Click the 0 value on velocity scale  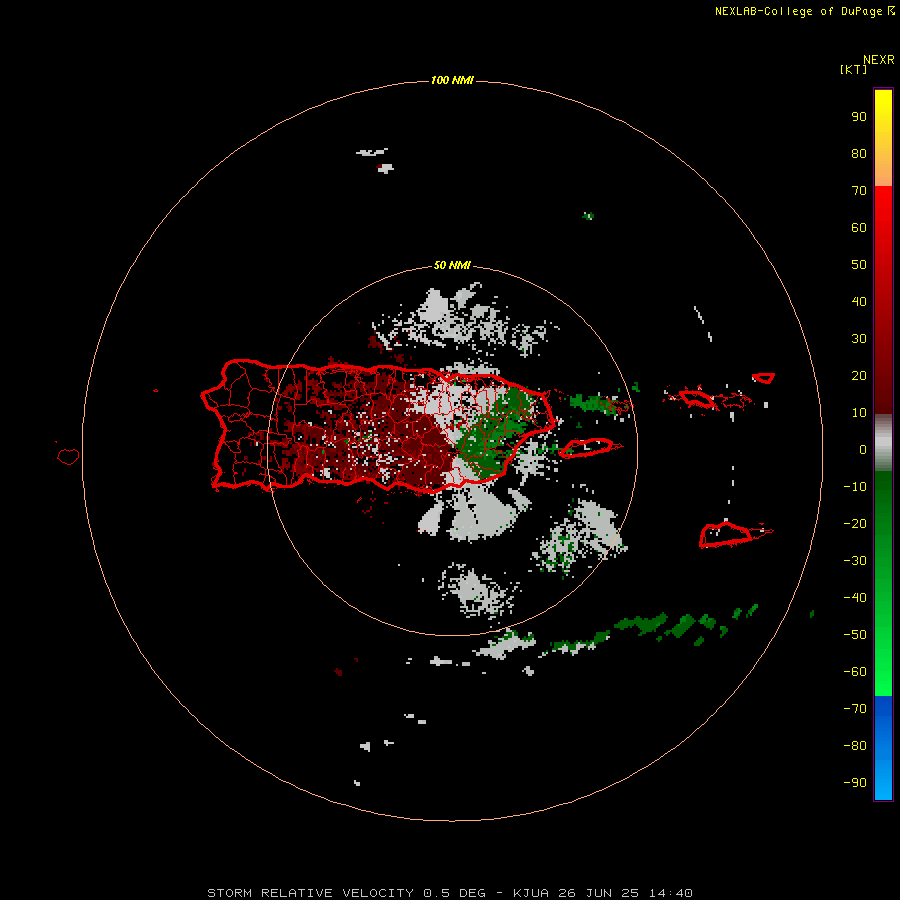pos(863,450)
